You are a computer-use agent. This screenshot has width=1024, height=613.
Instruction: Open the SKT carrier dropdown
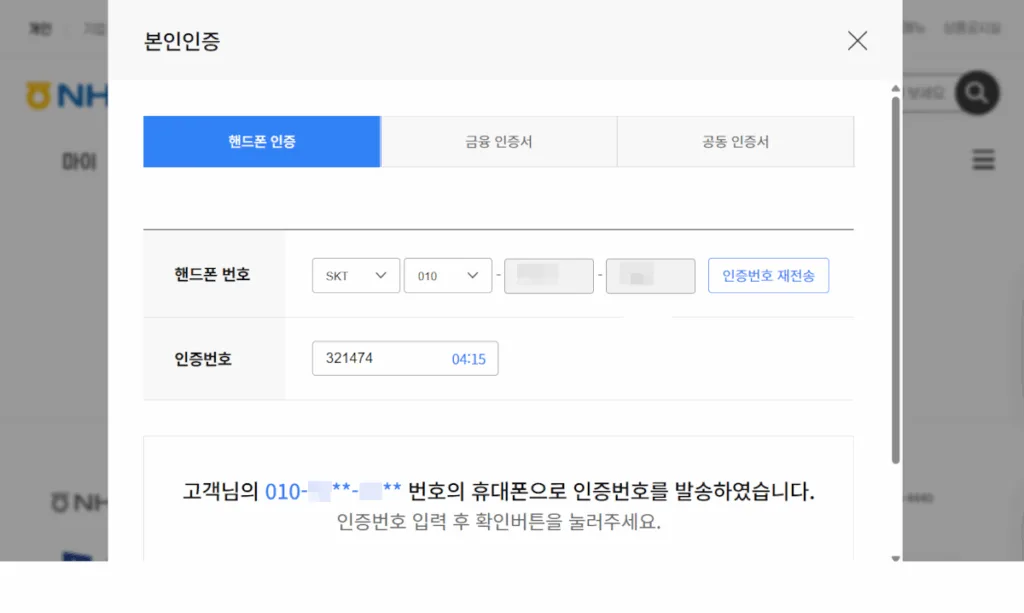pyautogui.click(x=356, y=275)
